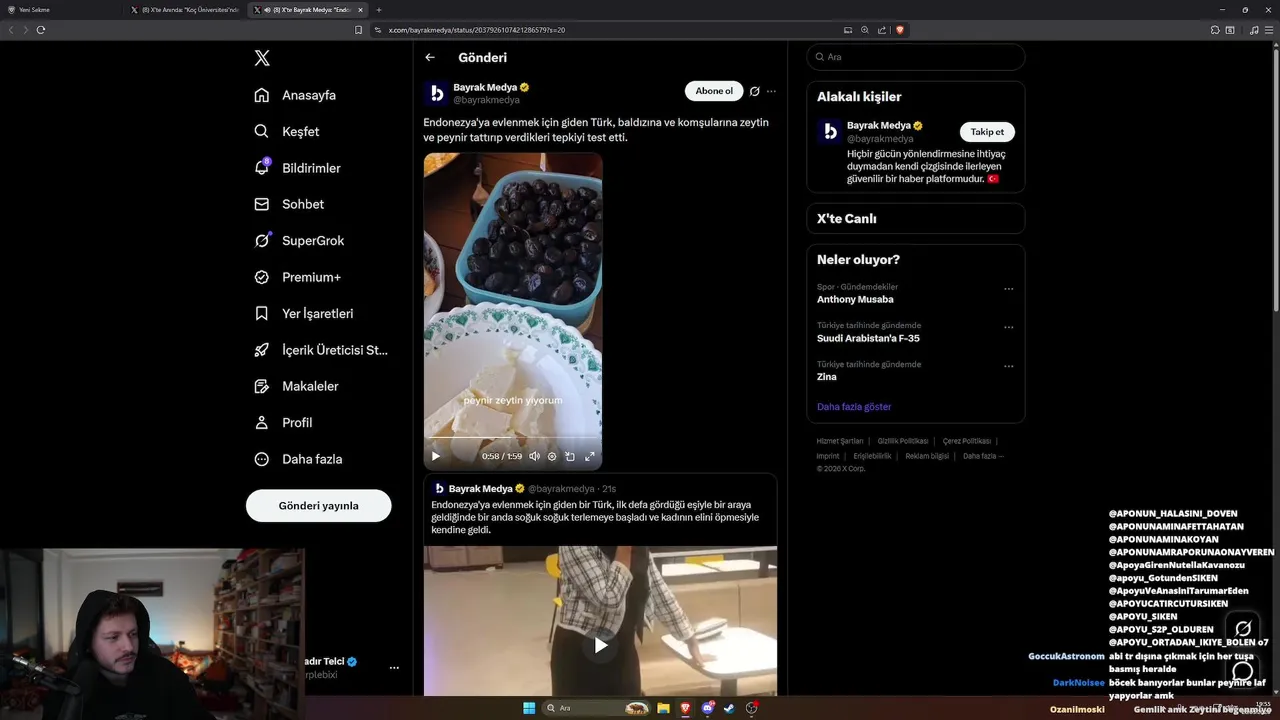Open options for the Zina trend

(1008, 366)
